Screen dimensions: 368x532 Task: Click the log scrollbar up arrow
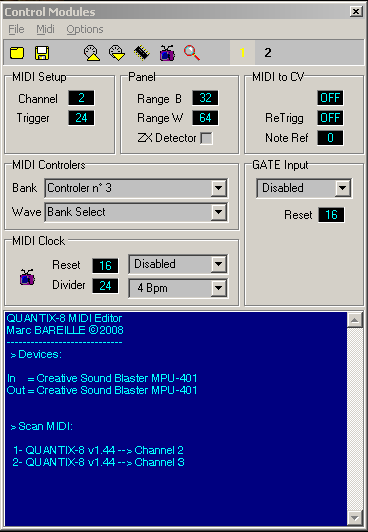coord(355,320)
